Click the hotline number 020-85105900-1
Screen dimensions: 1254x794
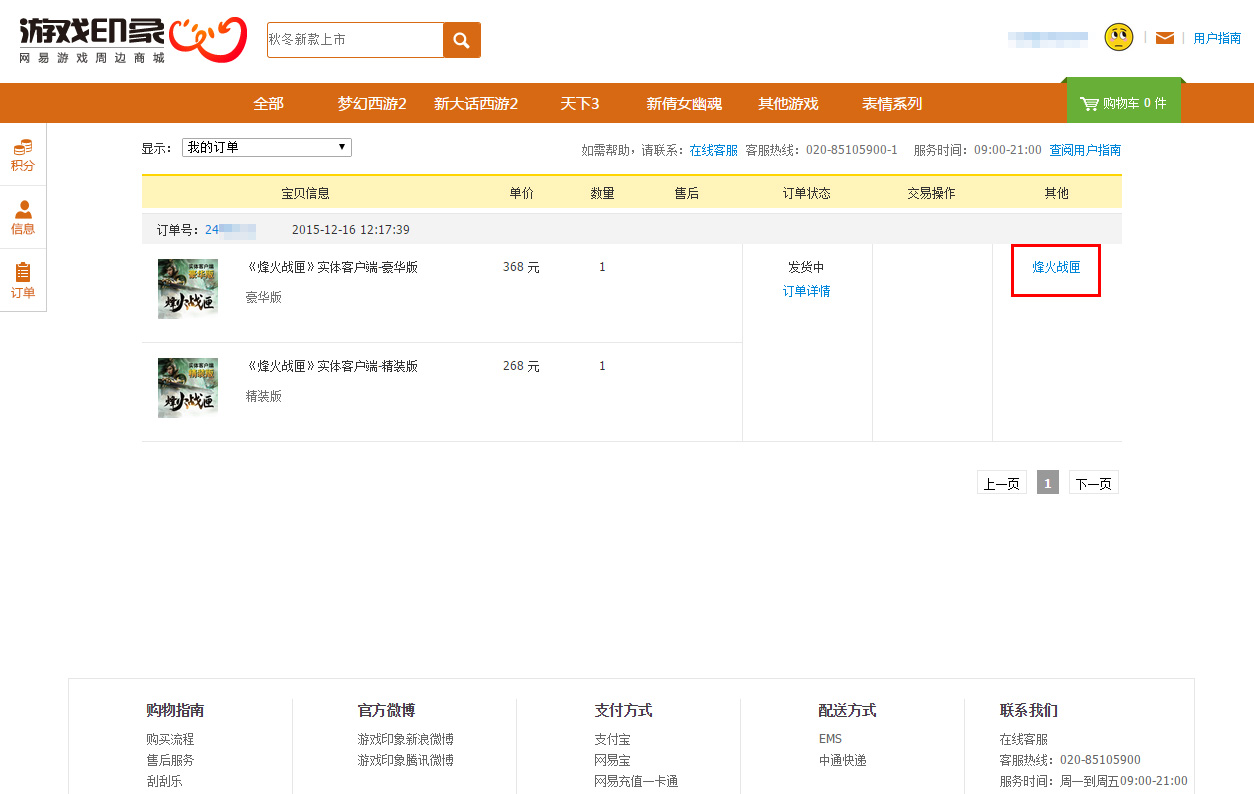[x=850, y=150]
